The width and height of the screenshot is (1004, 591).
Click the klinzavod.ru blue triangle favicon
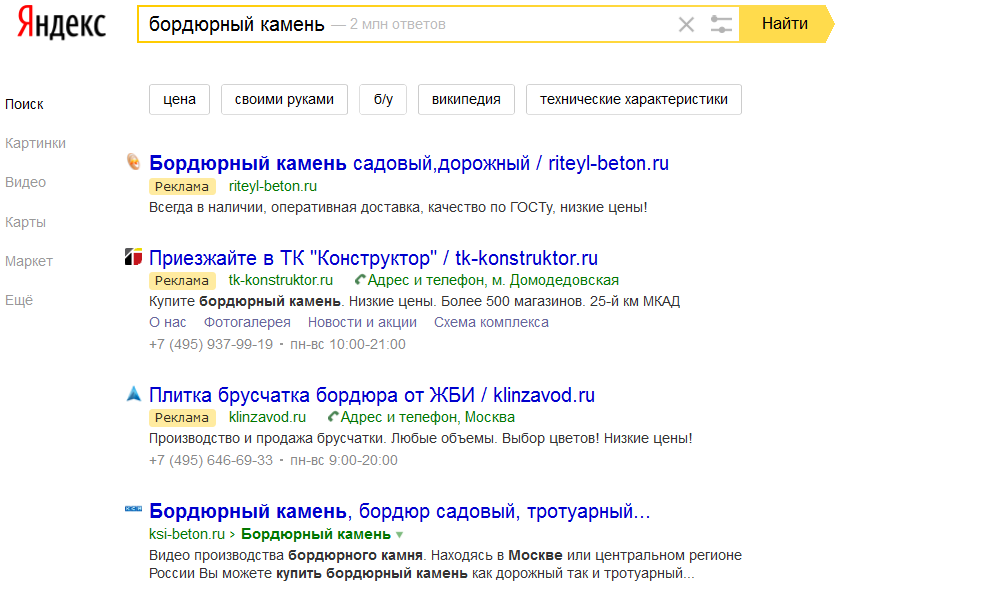click(x=133, y=394)
